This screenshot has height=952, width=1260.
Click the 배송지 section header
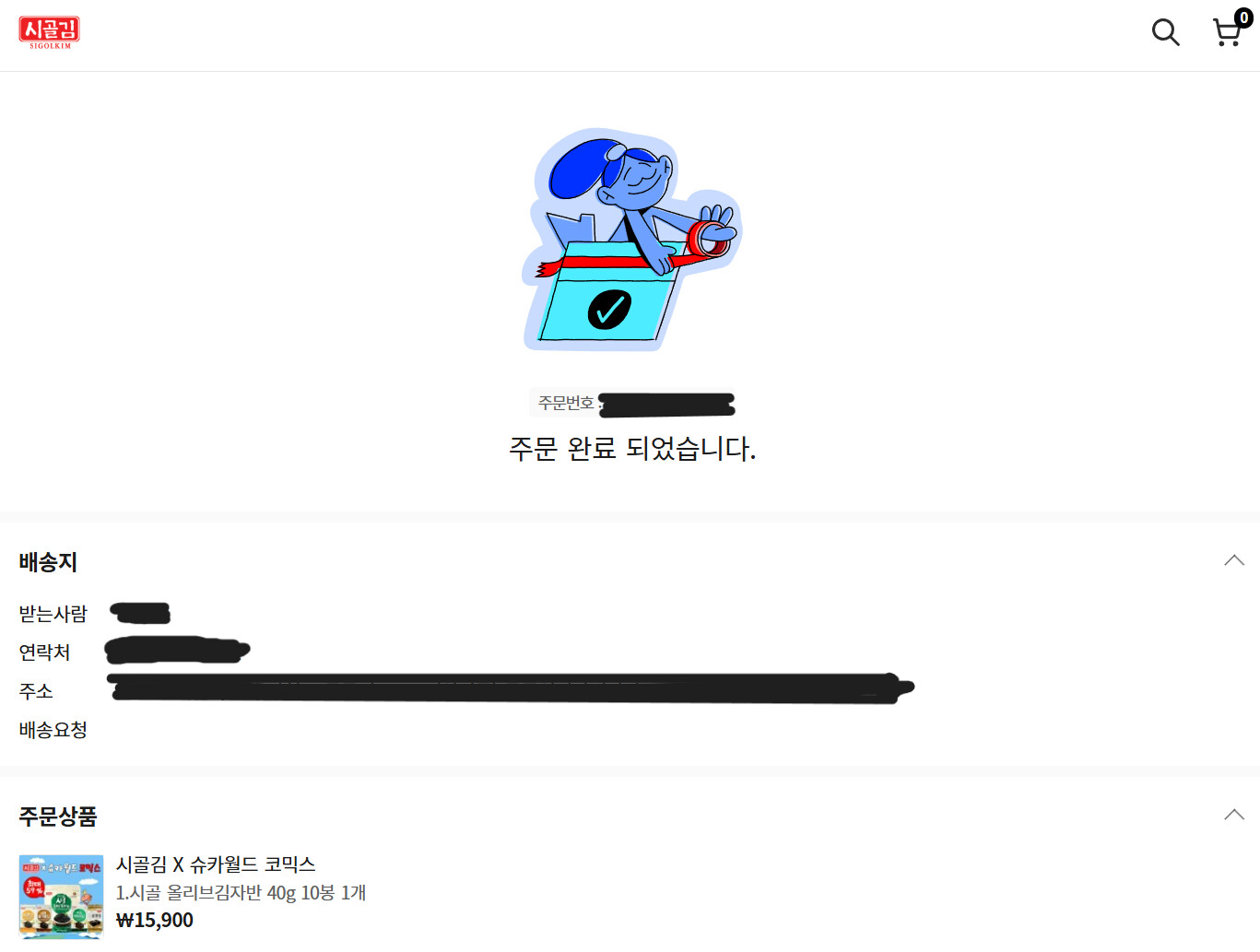click(48, 562)
